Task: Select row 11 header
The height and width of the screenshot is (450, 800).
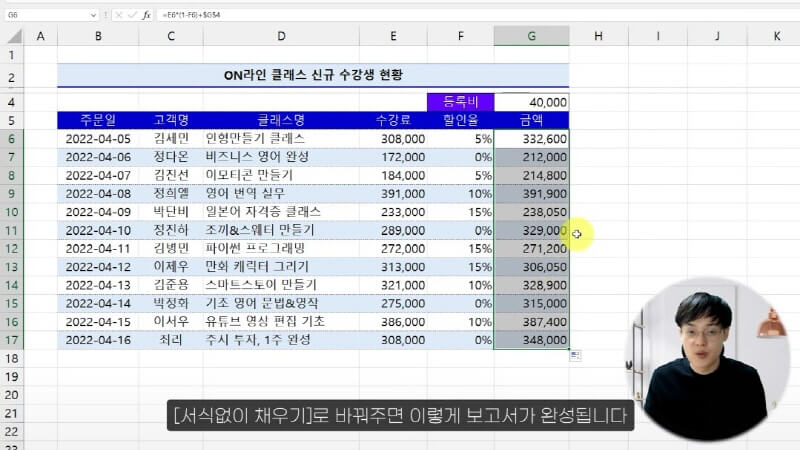Action: click(12, 231)
